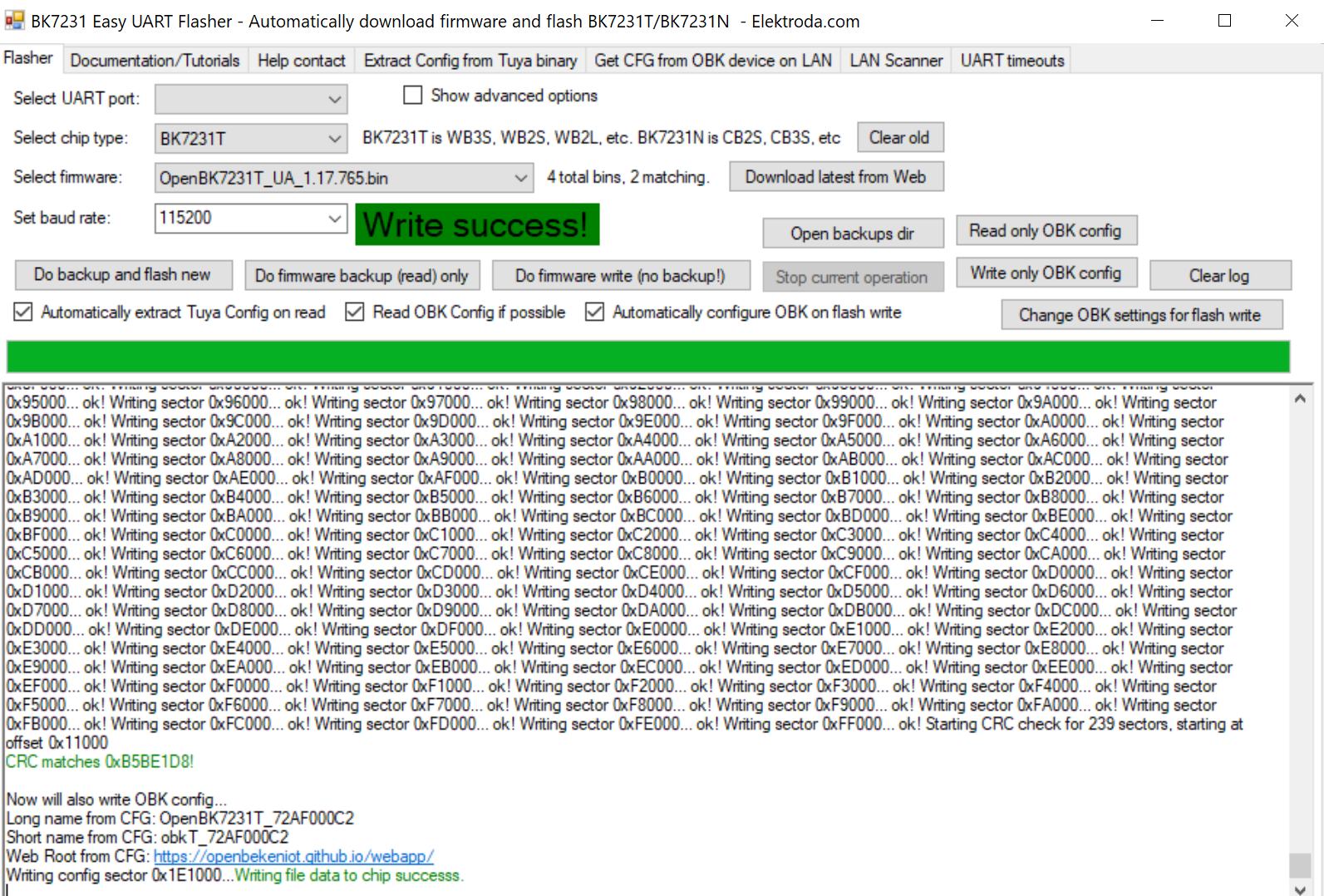Minimize the flasher window

pos(1158,21)
